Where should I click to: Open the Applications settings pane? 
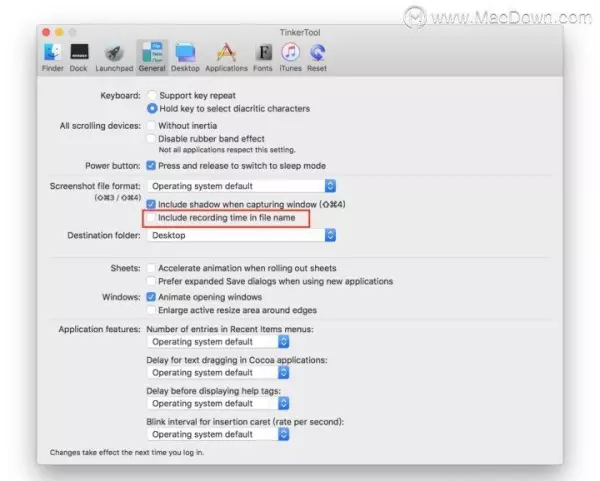click(227, 57)
